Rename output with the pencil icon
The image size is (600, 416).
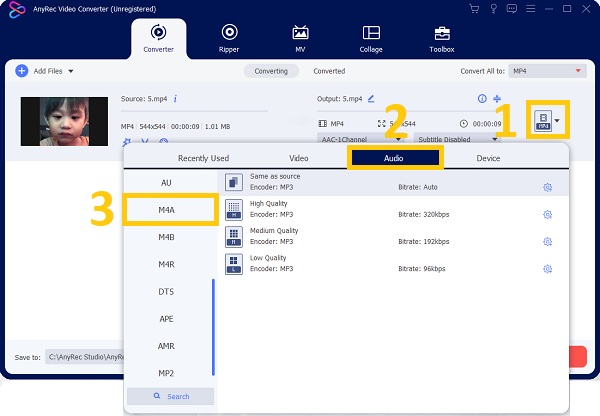(x=371, y=99)
